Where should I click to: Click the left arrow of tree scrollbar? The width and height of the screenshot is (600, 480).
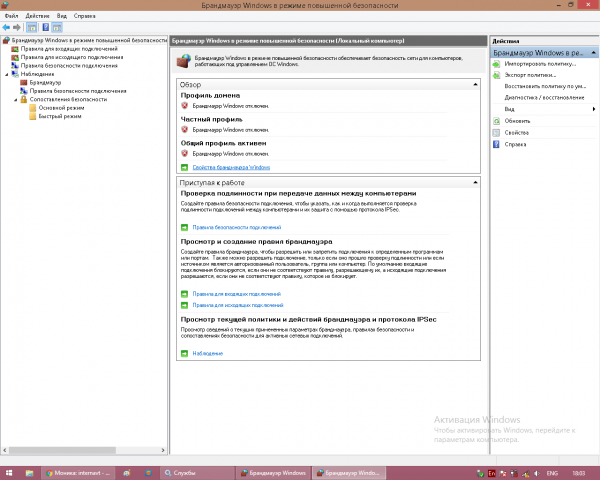[x=5, y=450]
